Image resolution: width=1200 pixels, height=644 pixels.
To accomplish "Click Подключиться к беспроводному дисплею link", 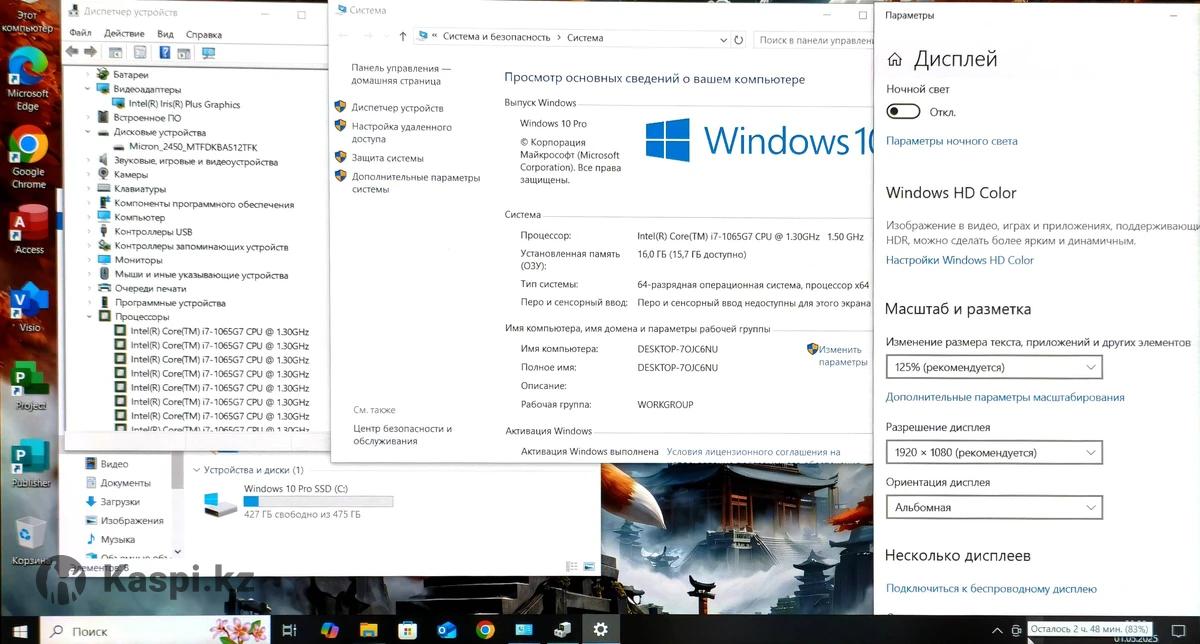I will 992,589.
